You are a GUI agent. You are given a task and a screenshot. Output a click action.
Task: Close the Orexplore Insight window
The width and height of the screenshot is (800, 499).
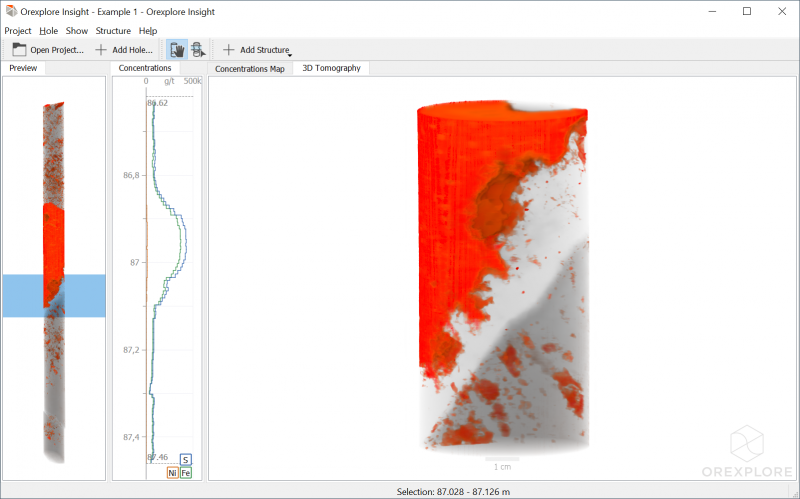point(782,11)
